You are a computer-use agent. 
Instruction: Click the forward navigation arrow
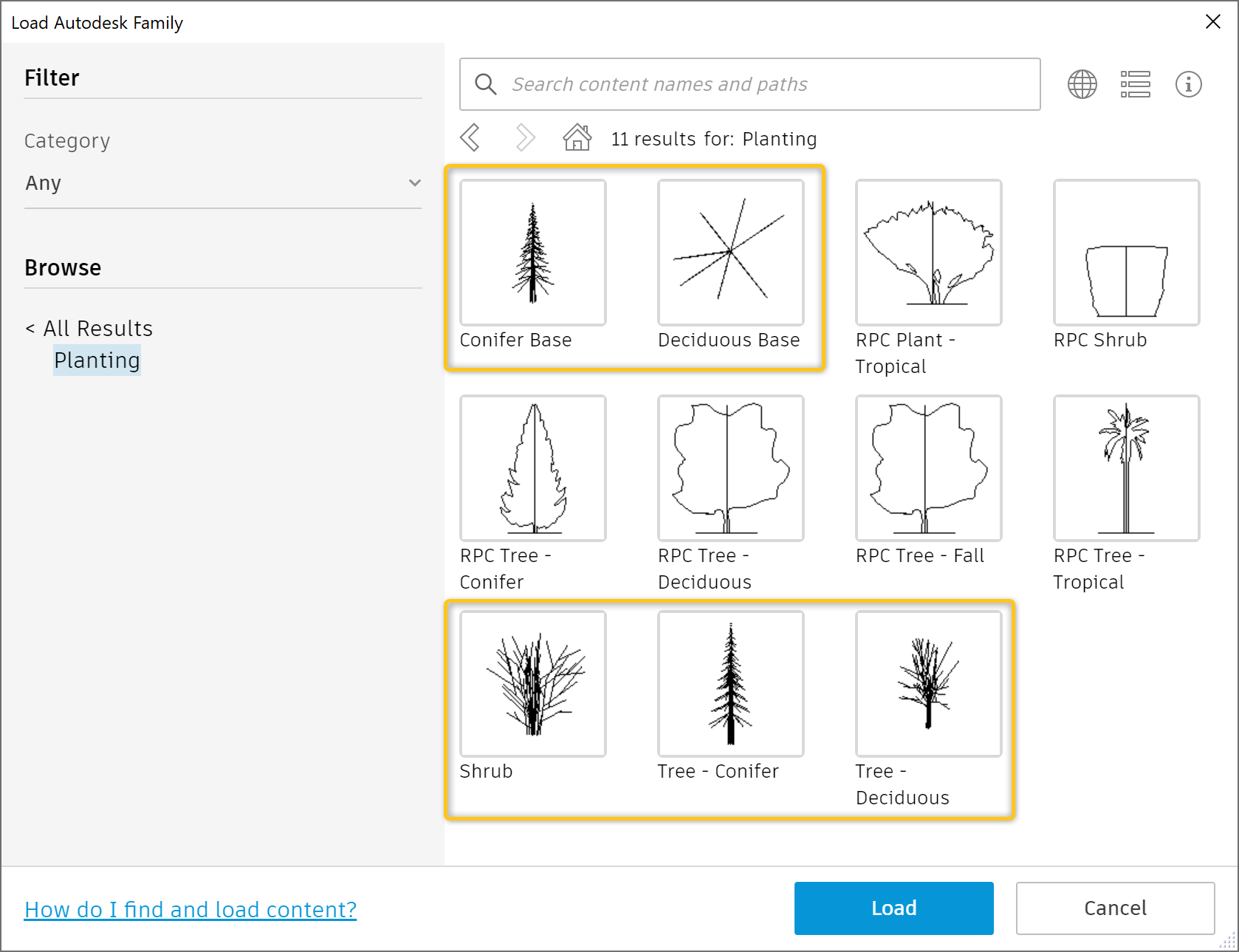point(524,137)
